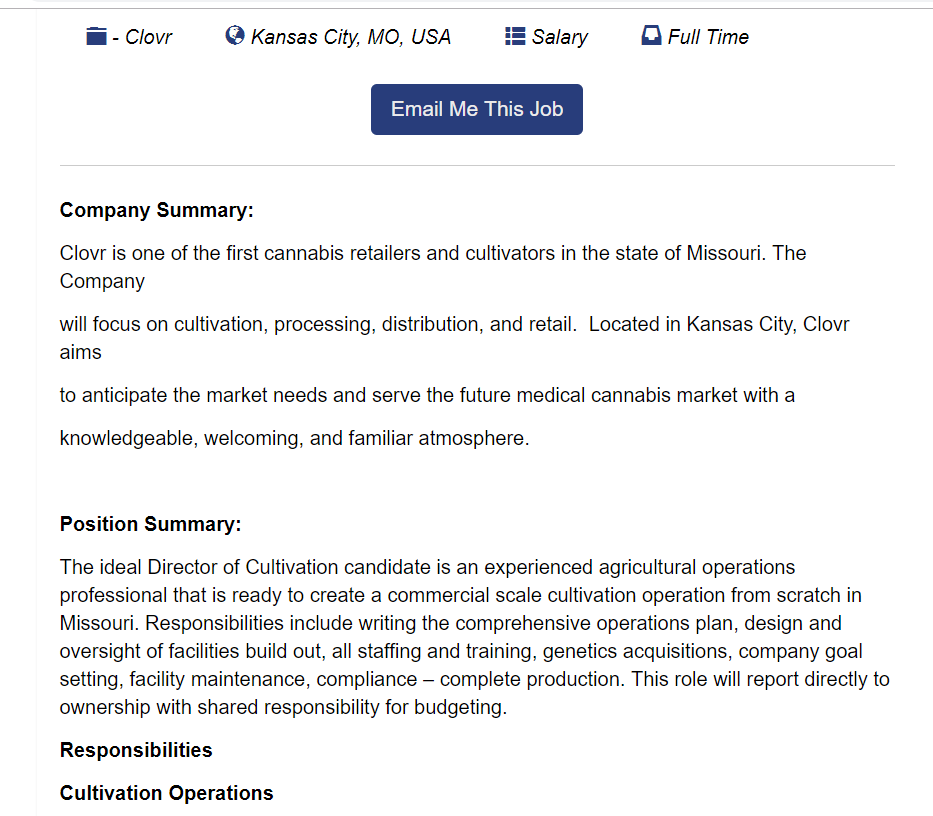The height and width of the screenshot is (816, 933).
Task: Click the "The ideal Director of Cultivation" line
Action: point(427,567)
